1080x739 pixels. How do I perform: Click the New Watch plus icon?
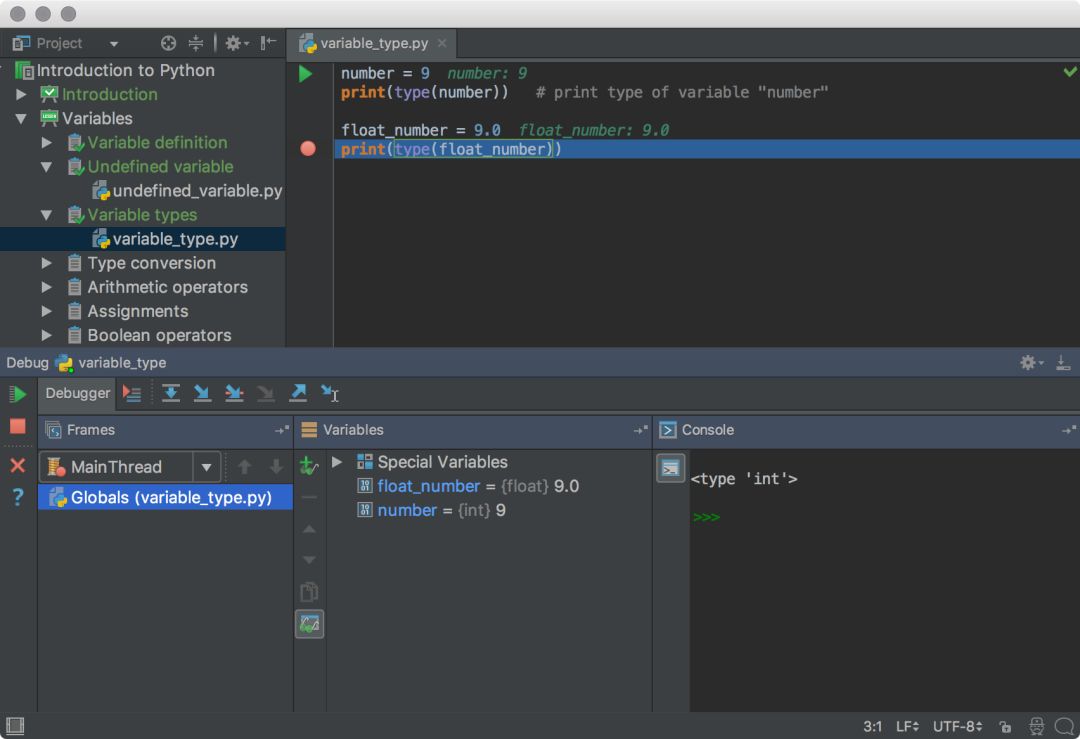[x=309, y=466]
